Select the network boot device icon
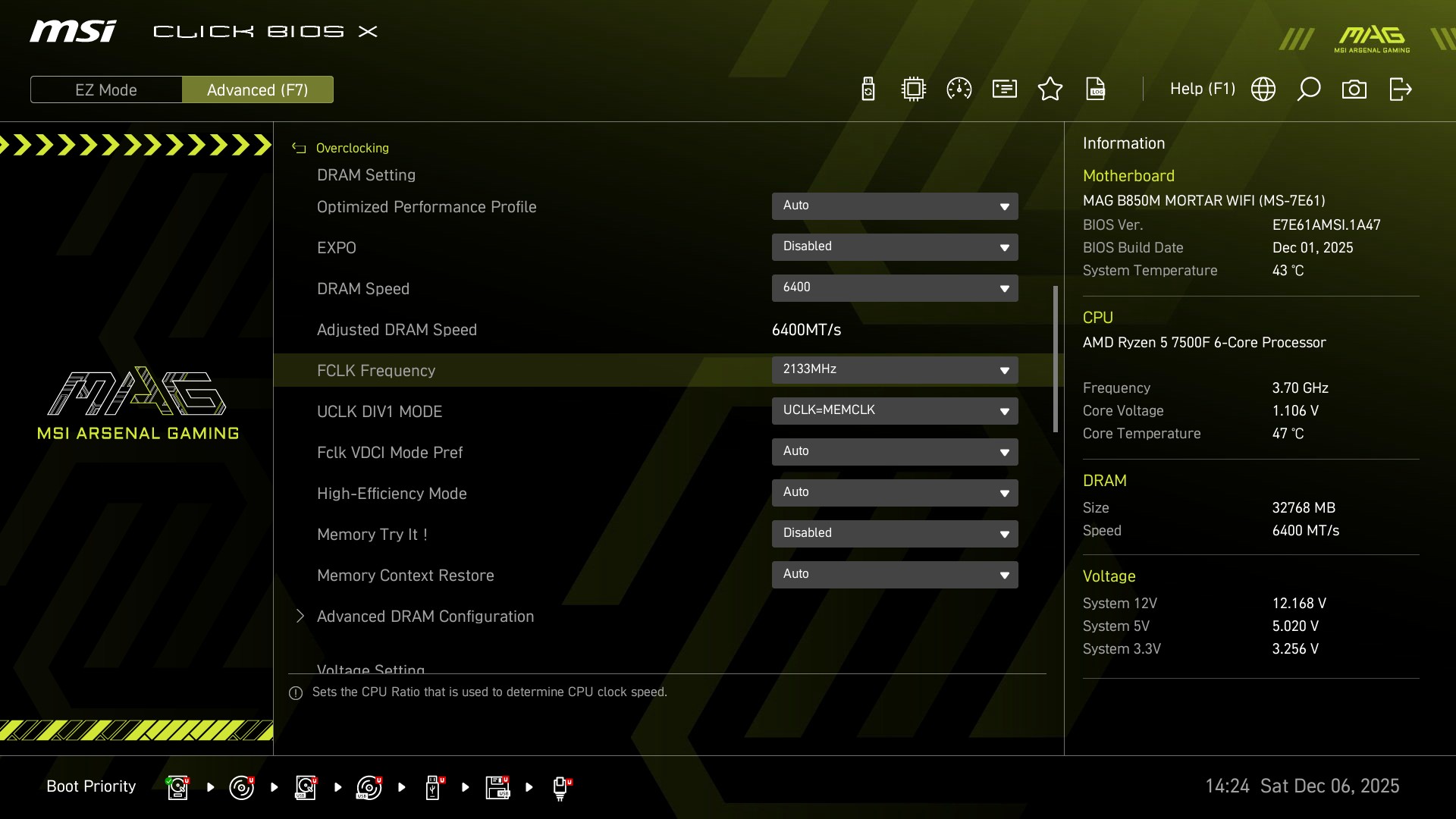Screen dimensions: 1456x819 point(560,787)
